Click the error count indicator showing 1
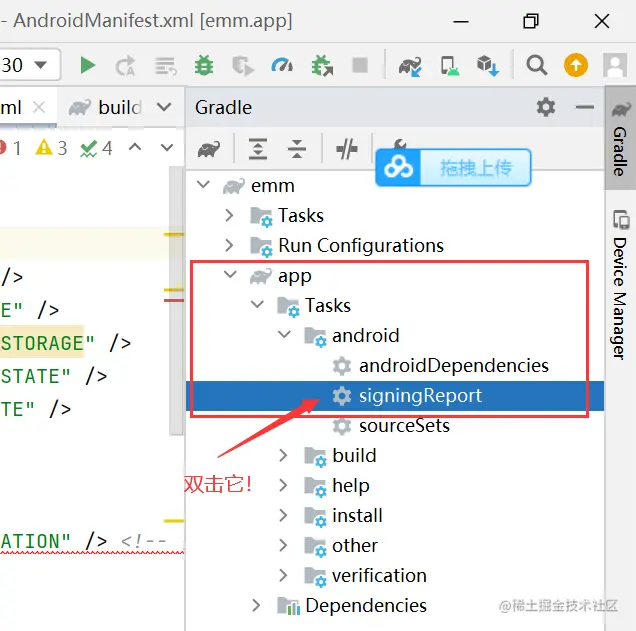636x631 pixels. click(11, 148)
